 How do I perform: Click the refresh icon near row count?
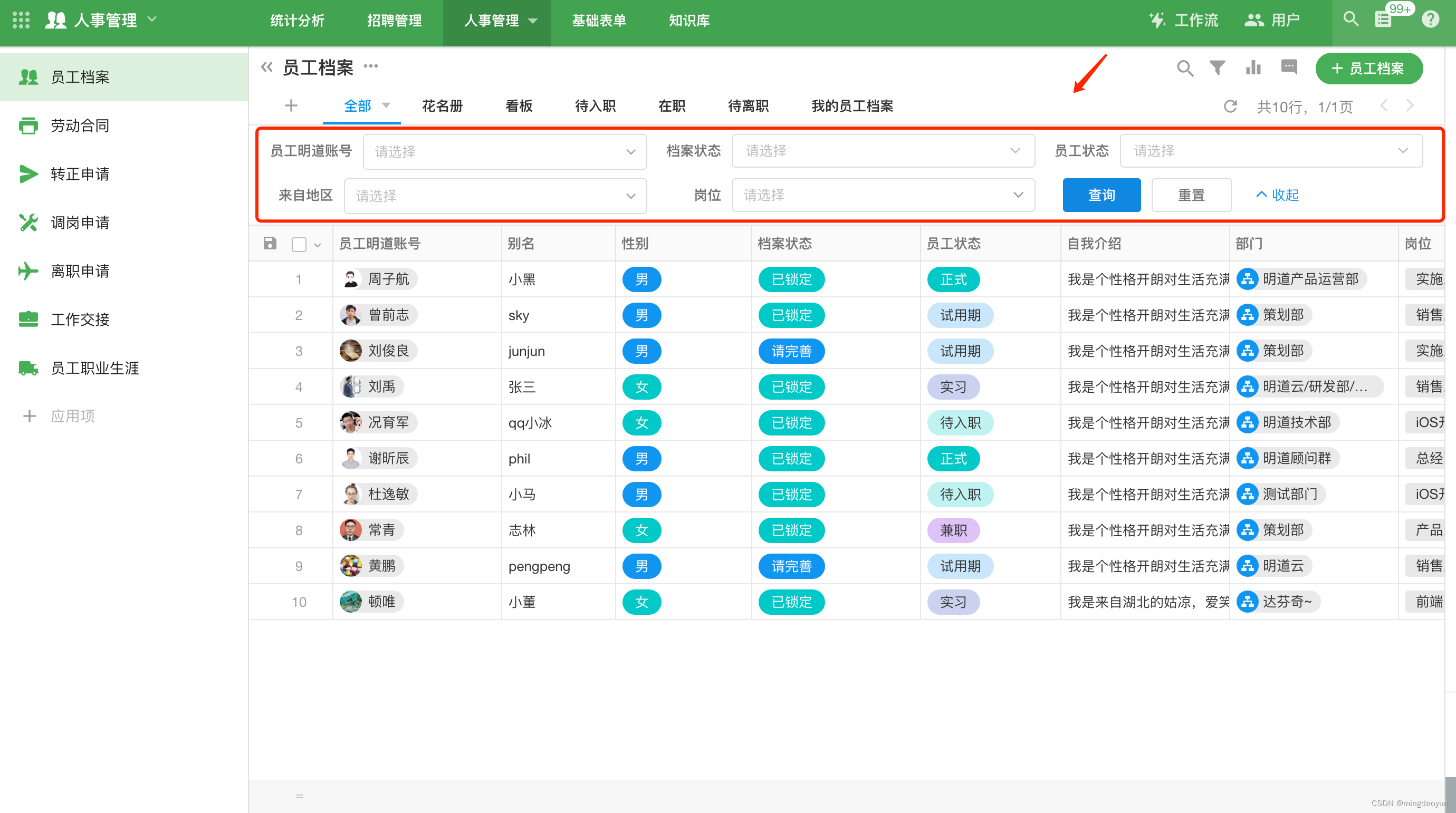click(1230, 106)
